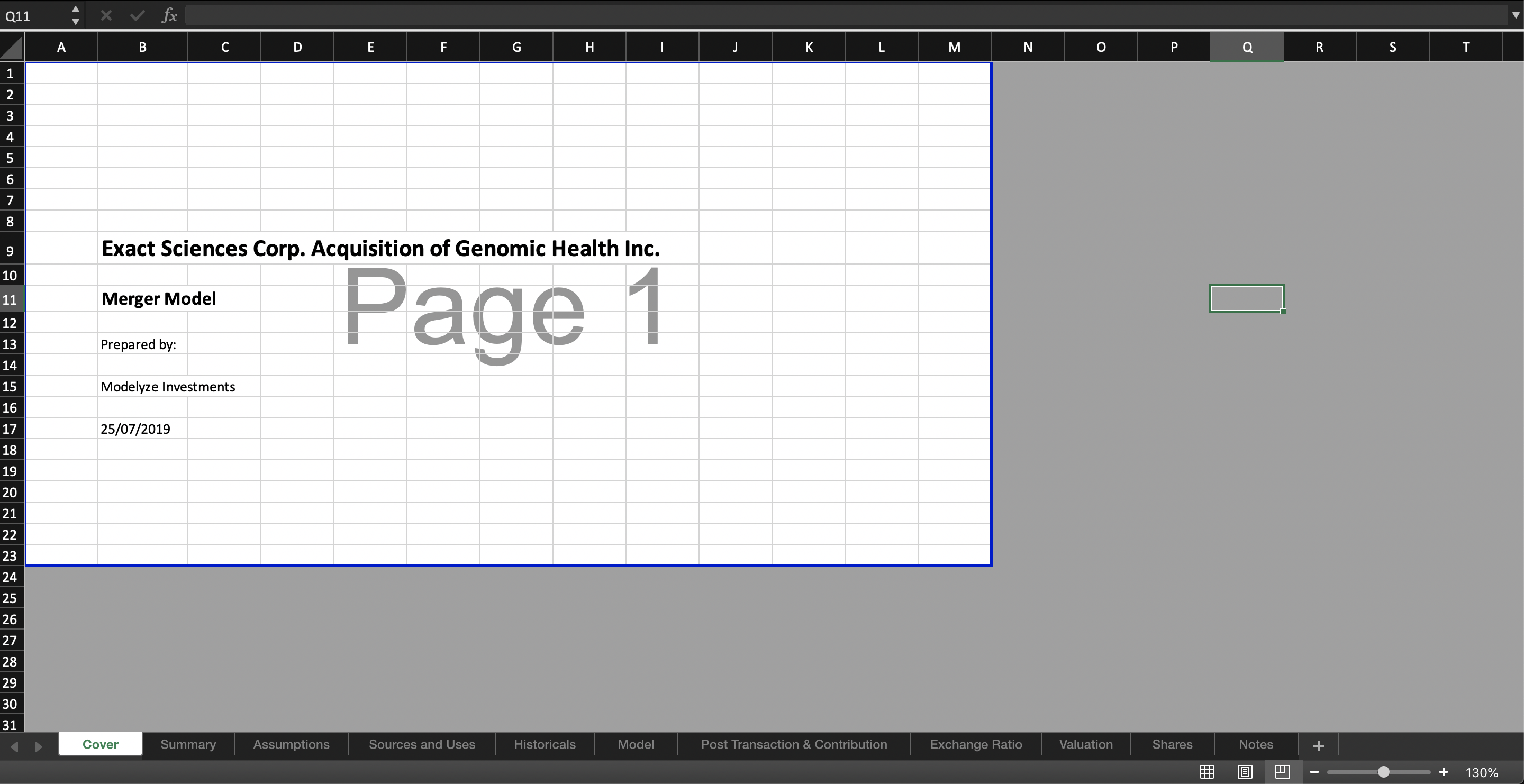Image resolution: width=1524 pixels, height=784 pixels.
Task: Select the Cover sheet tab
Action: click(x=100, y=744)
